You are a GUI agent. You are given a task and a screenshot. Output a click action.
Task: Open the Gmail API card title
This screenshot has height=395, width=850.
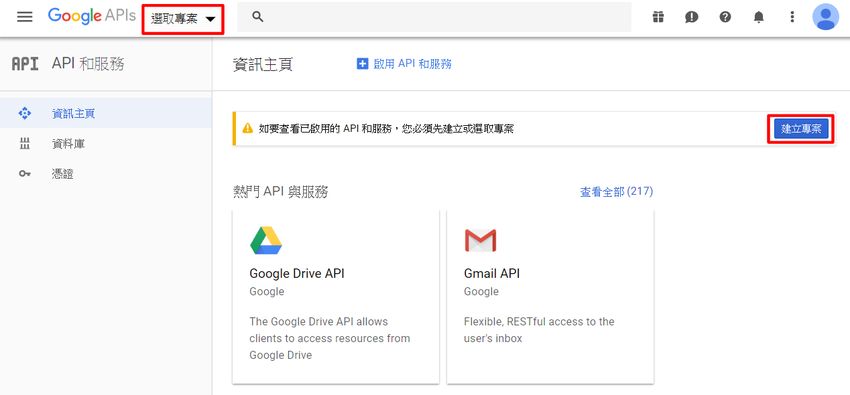(x=492, y=274)
